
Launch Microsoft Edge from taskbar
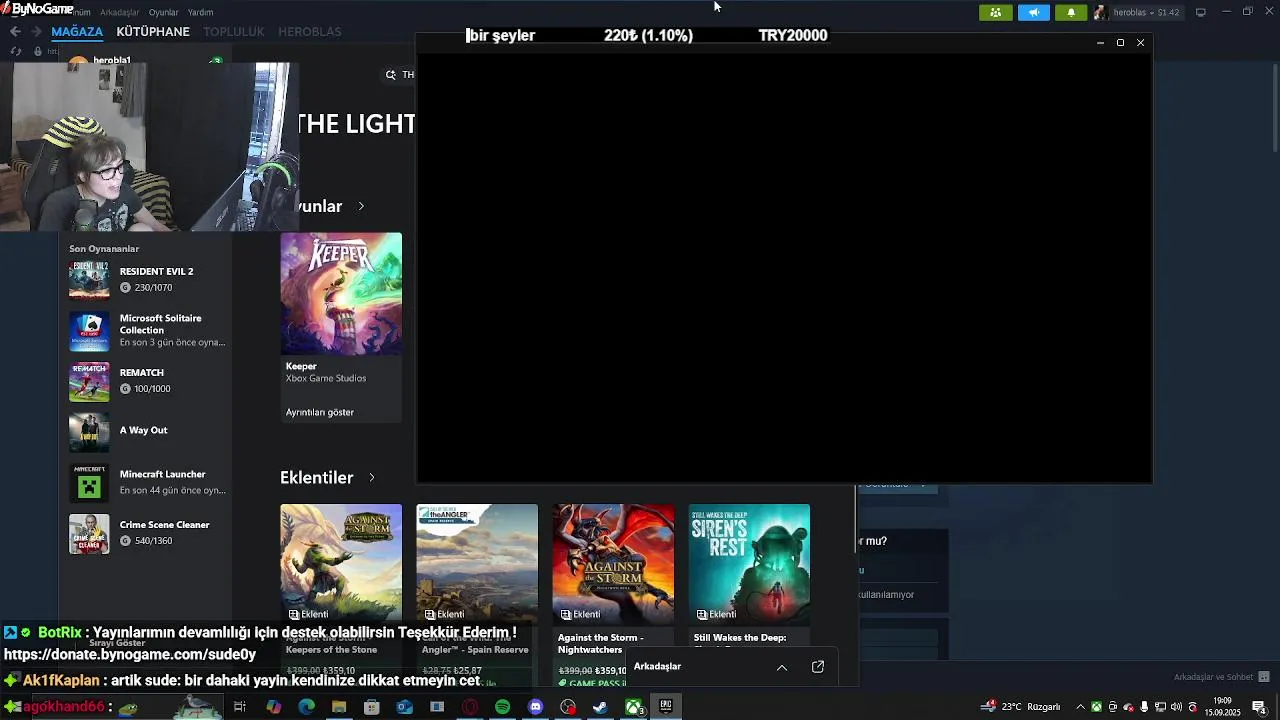point(306,707)
